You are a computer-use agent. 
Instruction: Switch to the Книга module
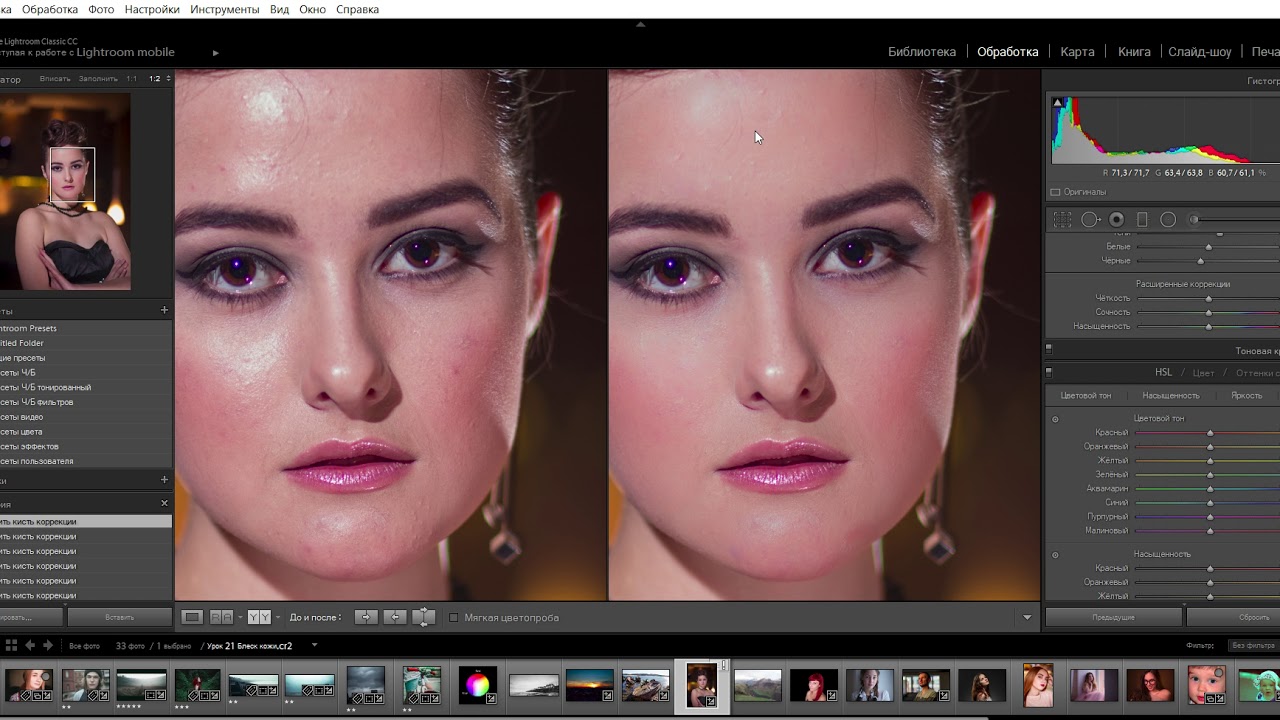1134,52
